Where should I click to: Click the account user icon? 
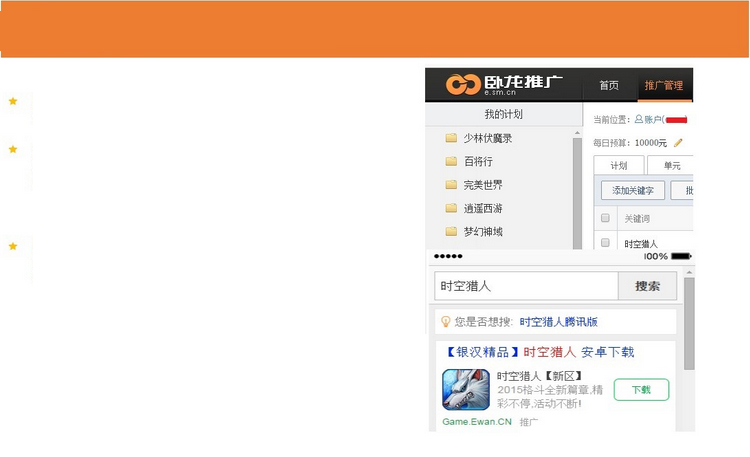click(639, 119)
